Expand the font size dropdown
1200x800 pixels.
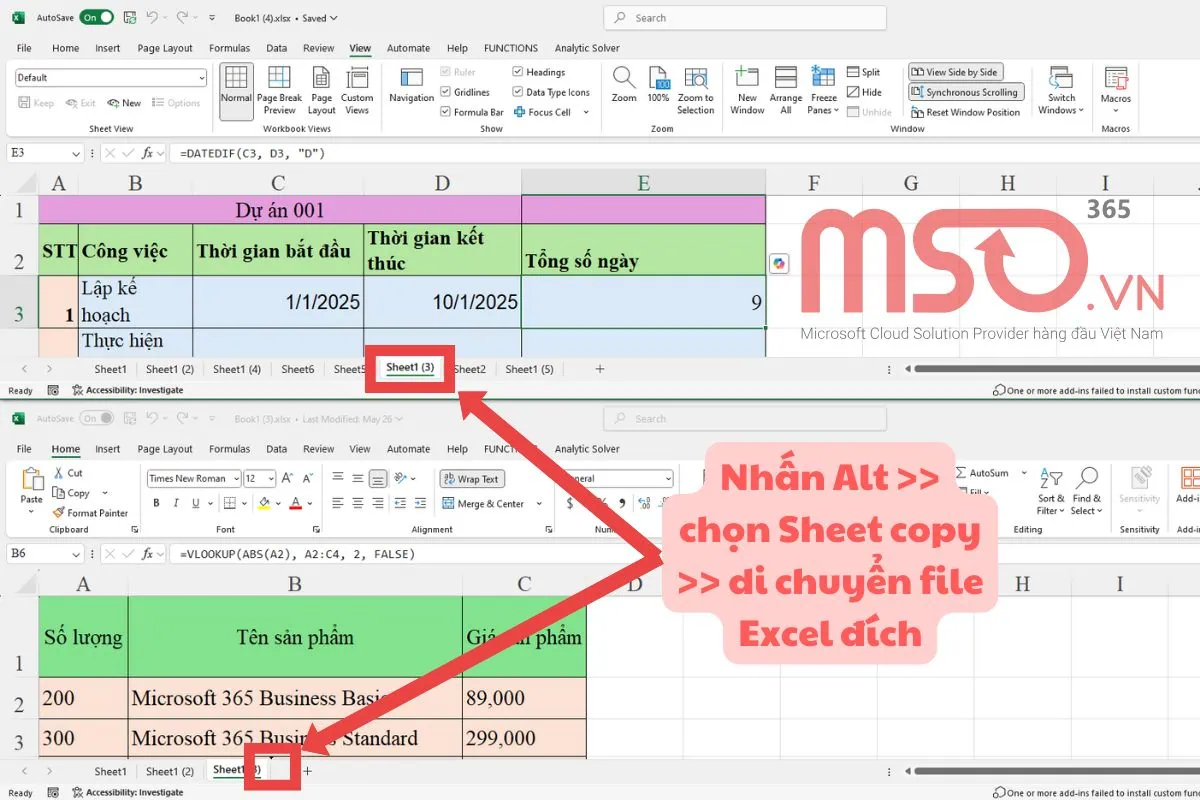pos(271,478)
